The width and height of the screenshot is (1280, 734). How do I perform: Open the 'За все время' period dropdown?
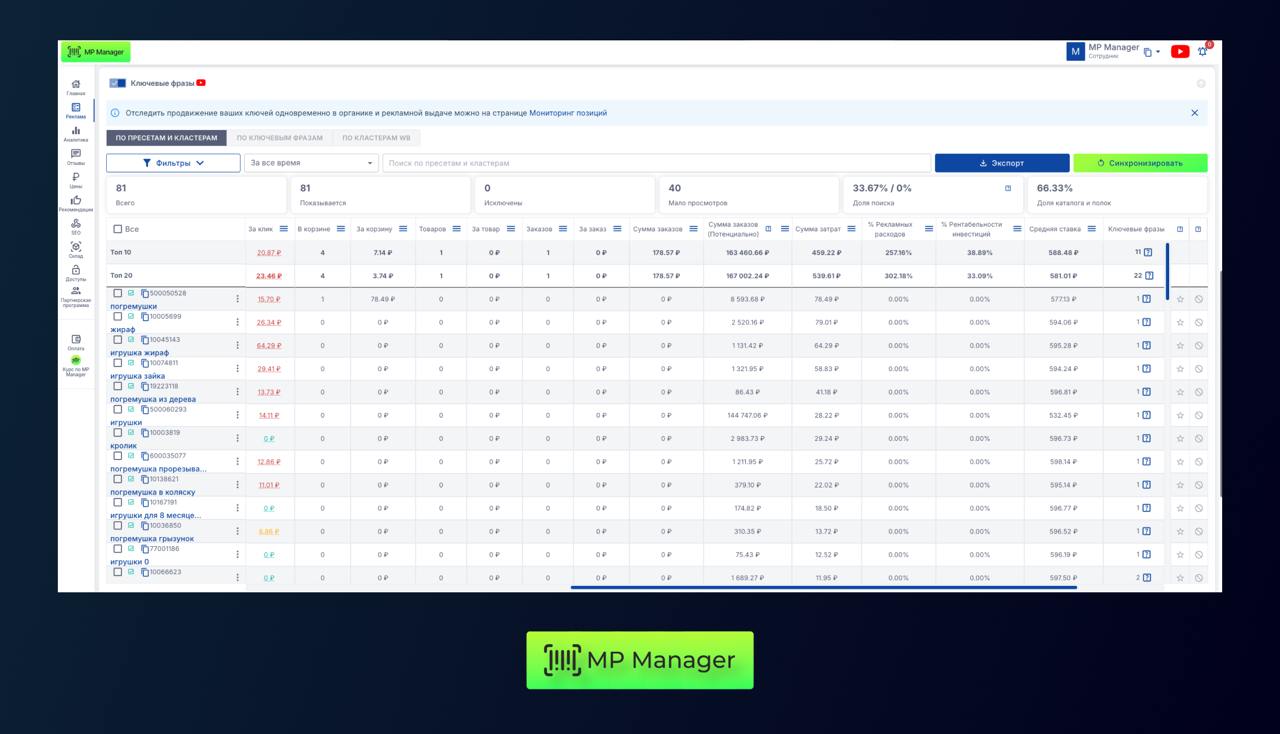[x=311, y=163]
